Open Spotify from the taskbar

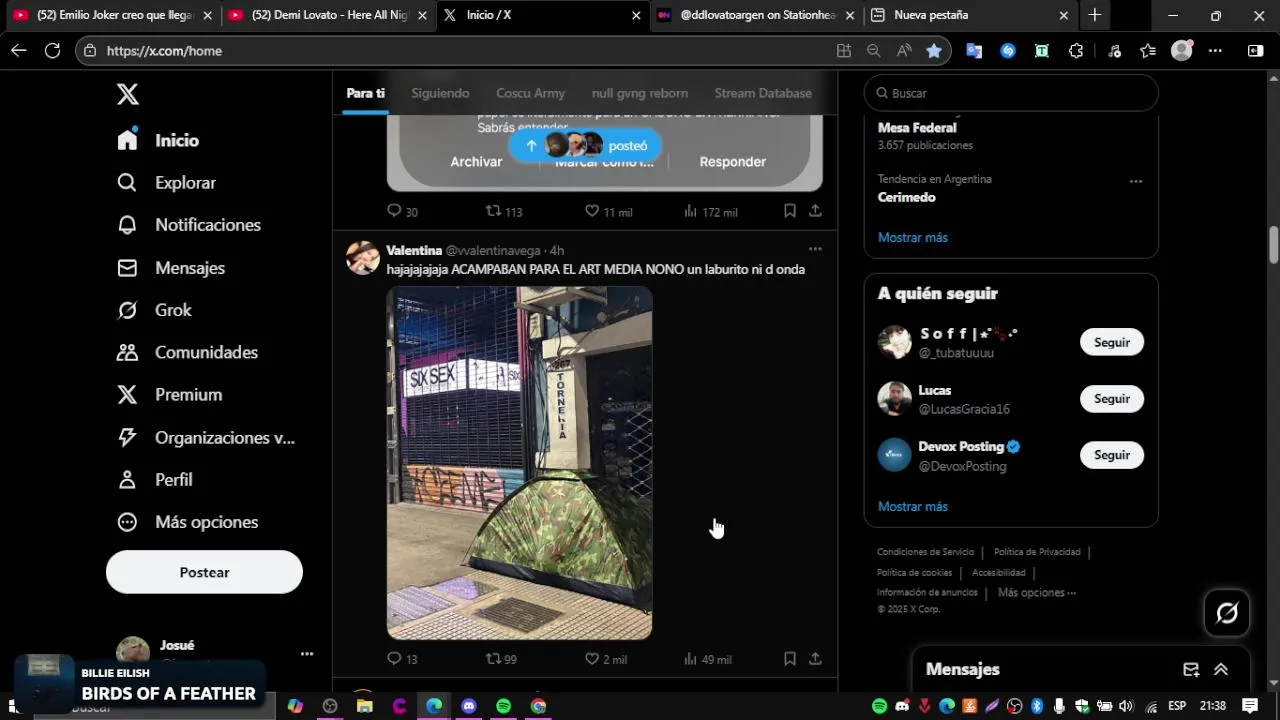tap(504, 706)
